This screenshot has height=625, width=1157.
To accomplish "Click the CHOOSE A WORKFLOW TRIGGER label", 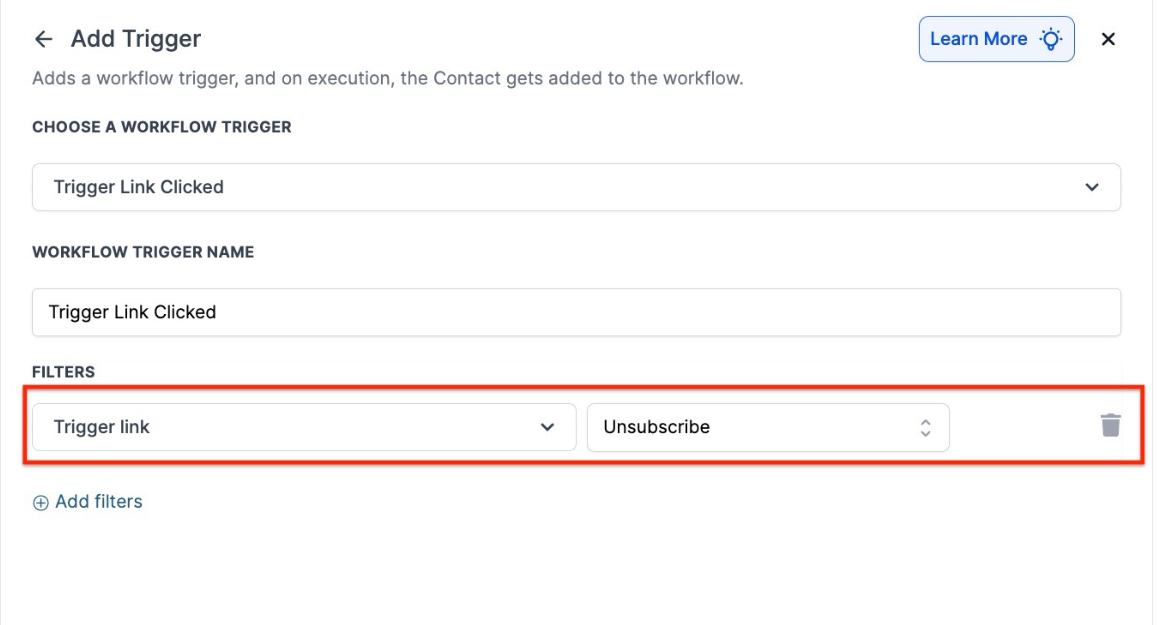I will [x=162, y=127].
